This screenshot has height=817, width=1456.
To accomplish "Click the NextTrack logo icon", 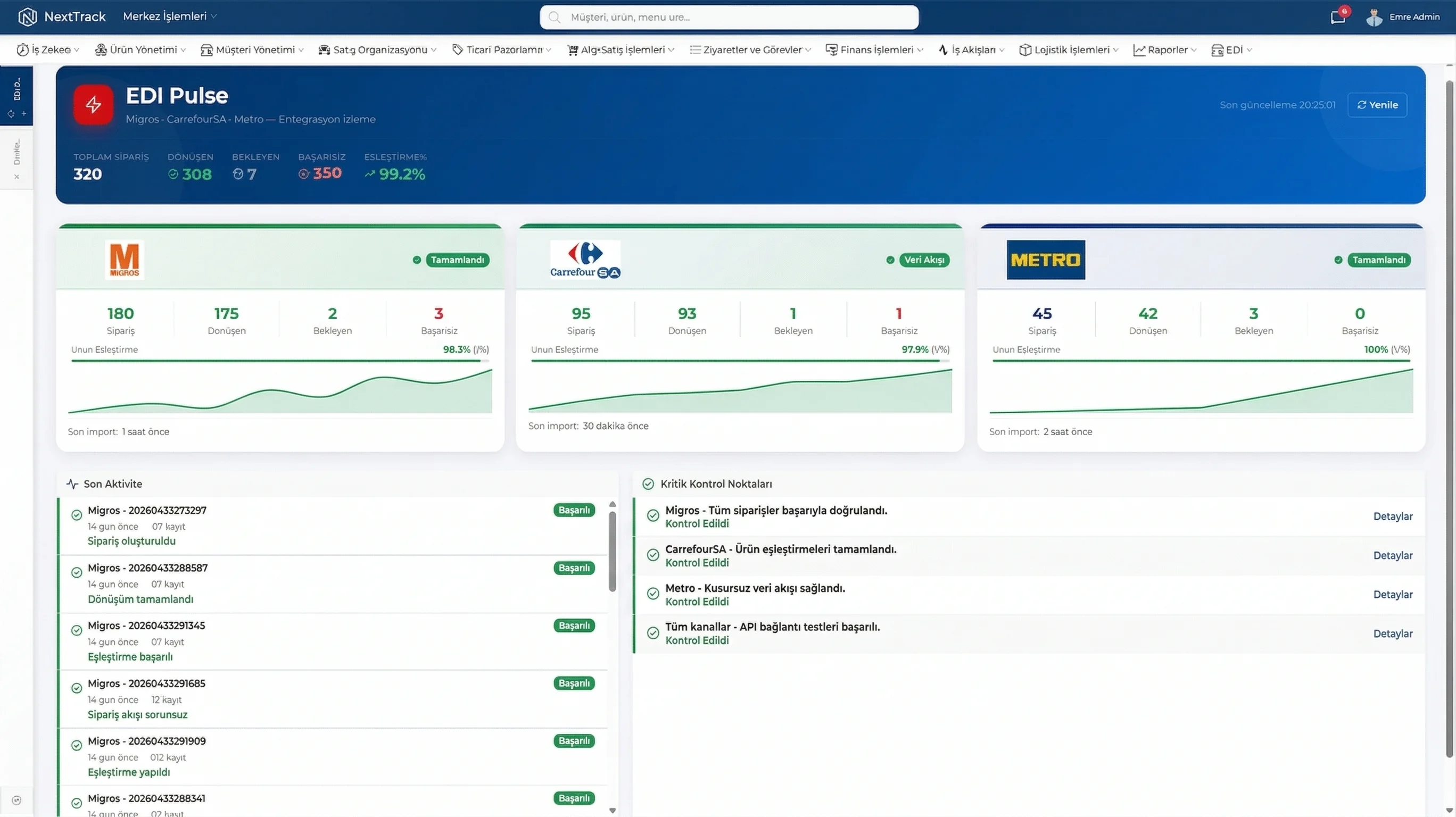I will tap(27, 17).
